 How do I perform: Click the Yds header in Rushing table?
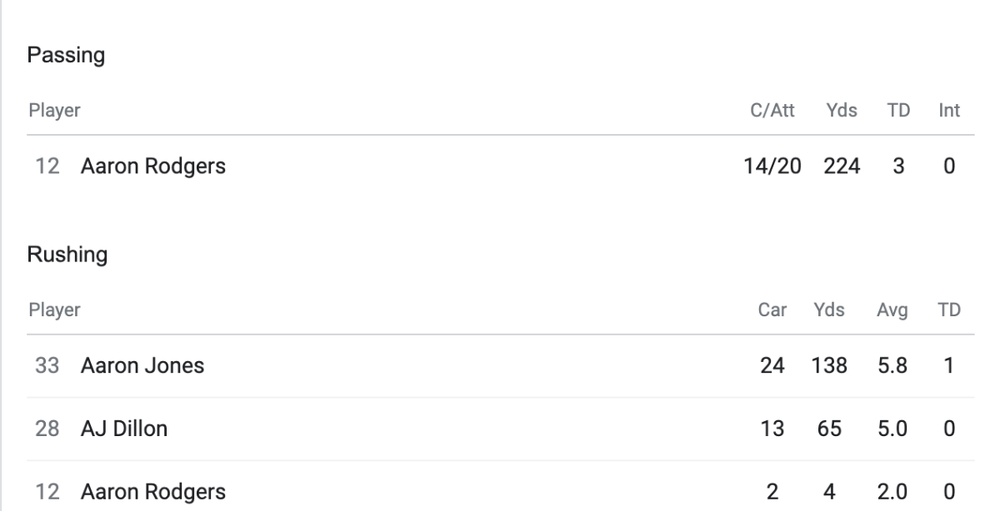coord(829,310)
